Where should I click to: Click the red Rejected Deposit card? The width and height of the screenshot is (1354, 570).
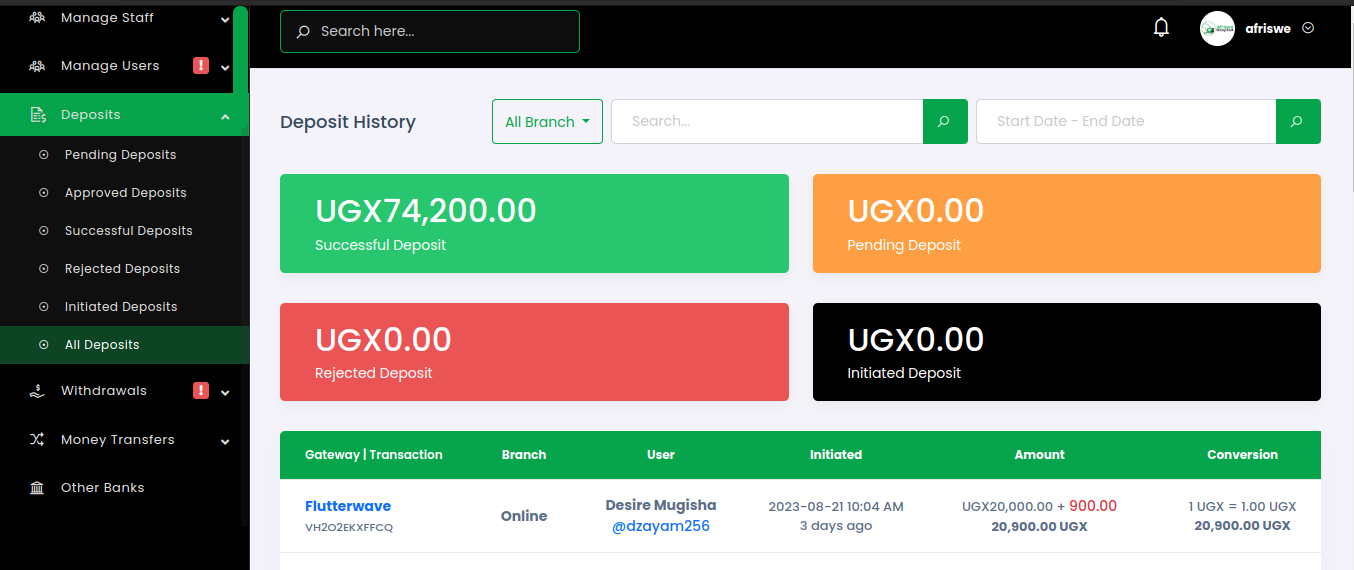(534, 352)
